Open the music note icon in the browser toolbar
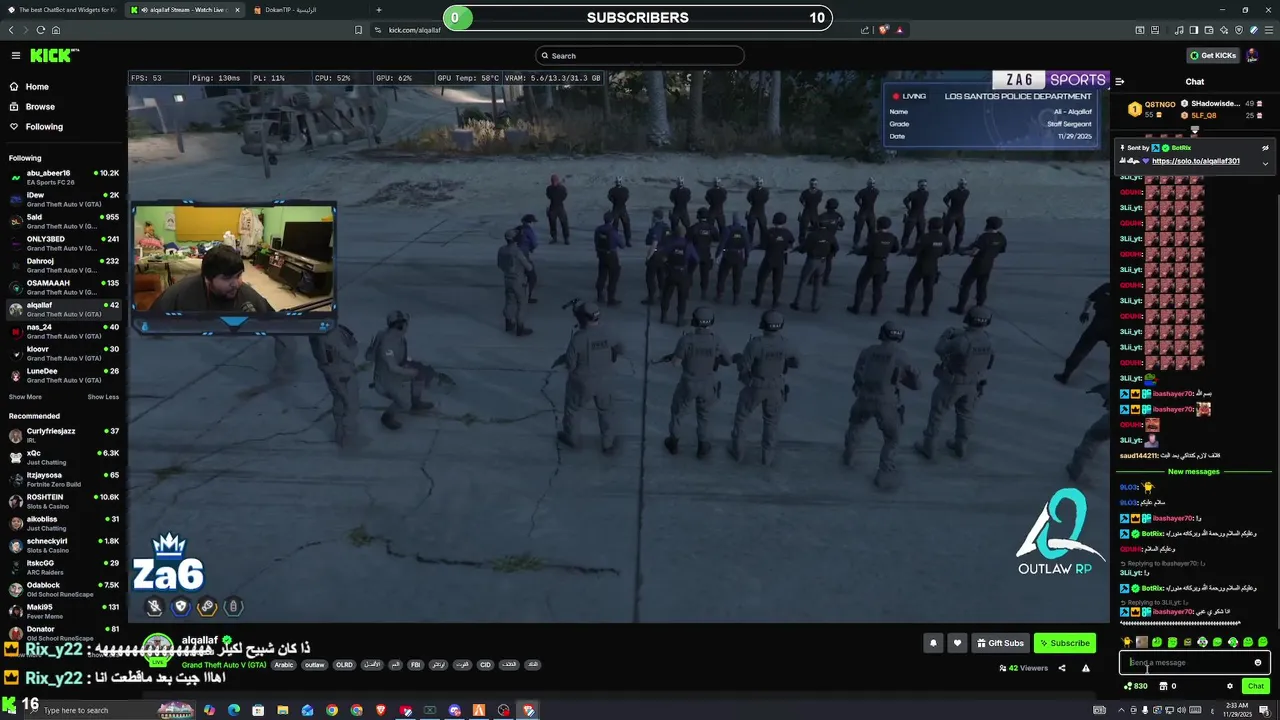This screenshot has height=720, width=1280. [1180, 30]
